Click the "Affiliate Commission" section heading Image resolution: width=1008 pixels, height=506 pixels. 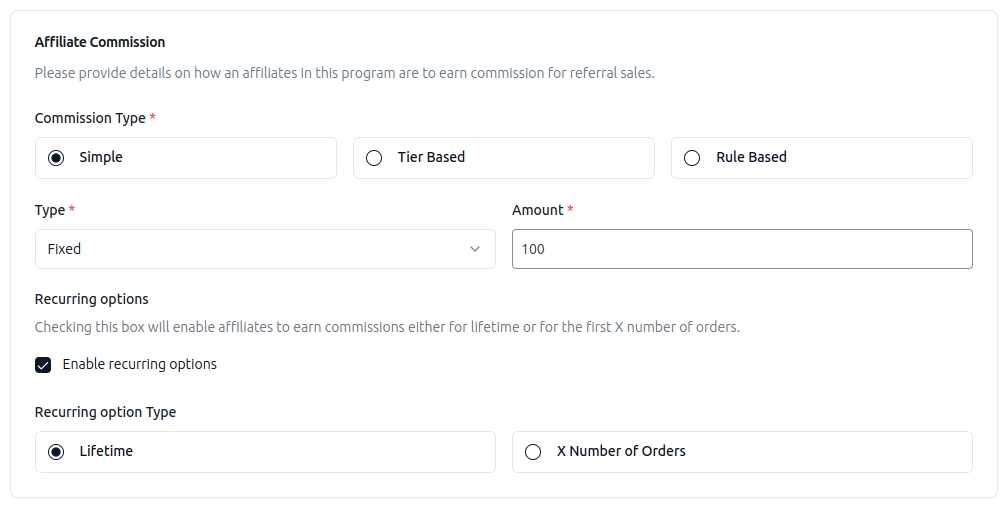coord(100,42)
